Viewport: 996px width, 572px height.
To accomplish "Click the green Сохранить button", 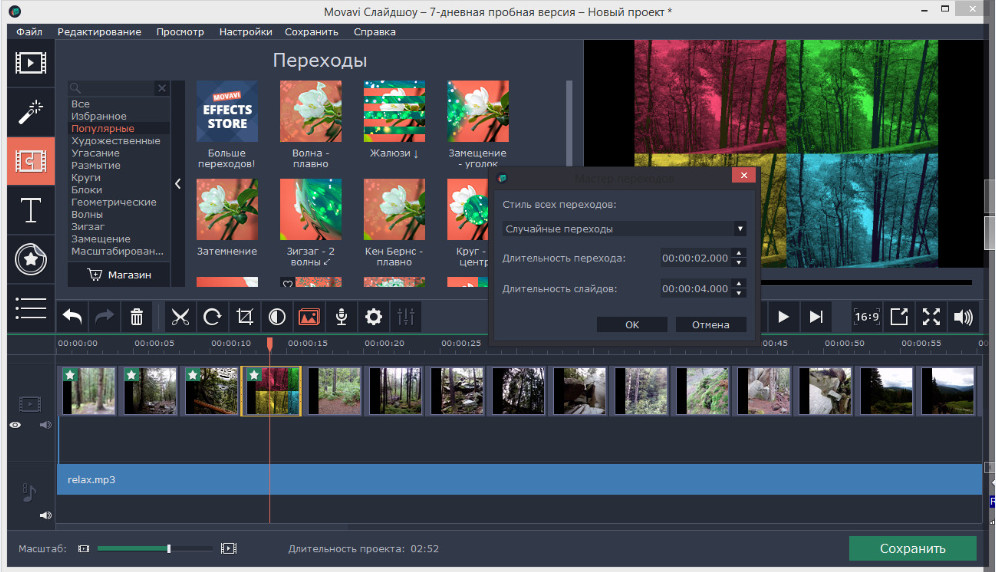I will click(x=913, y=548).
